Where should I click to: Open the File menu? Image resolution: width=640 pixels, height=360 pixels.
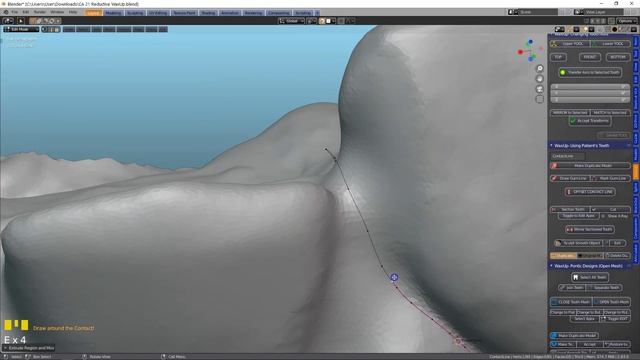tap(15, 12)
